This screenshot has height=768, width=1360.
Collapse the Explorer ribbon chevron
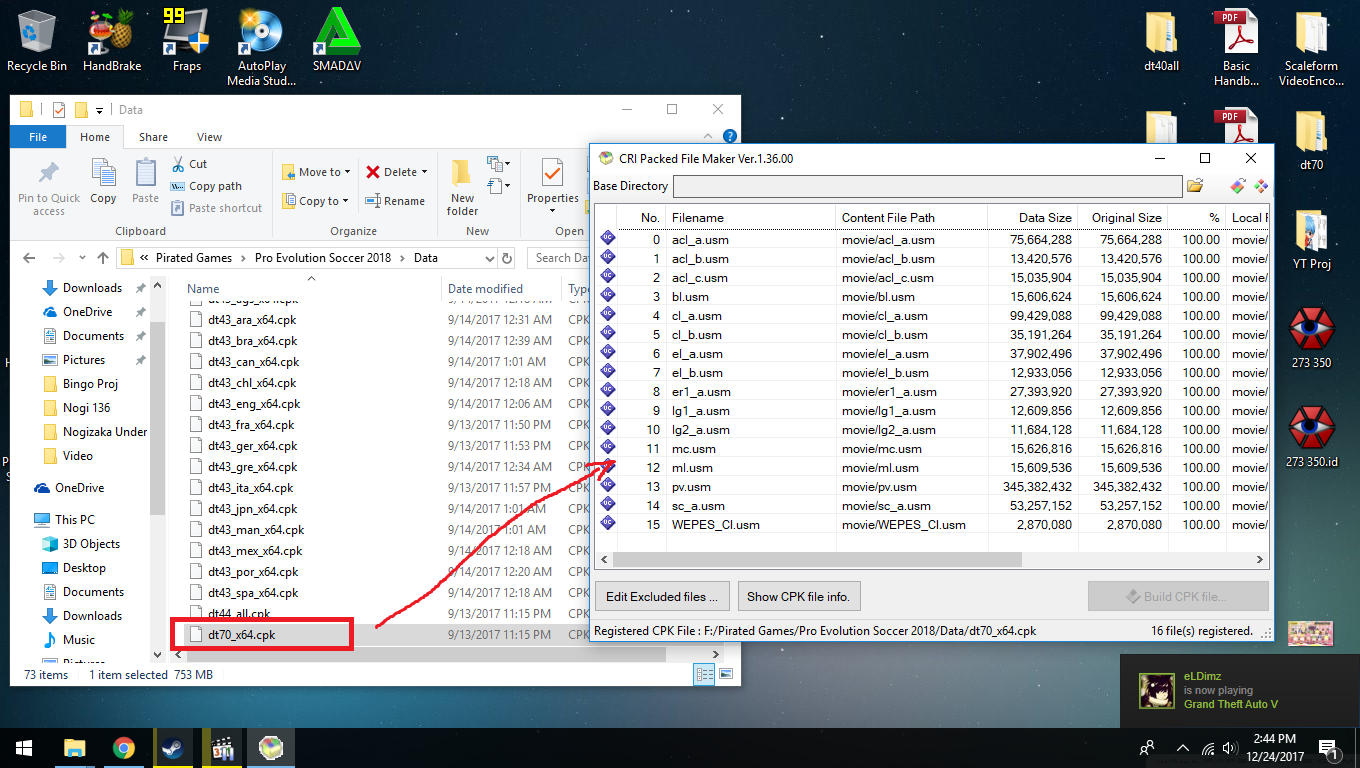pos(710,137)
